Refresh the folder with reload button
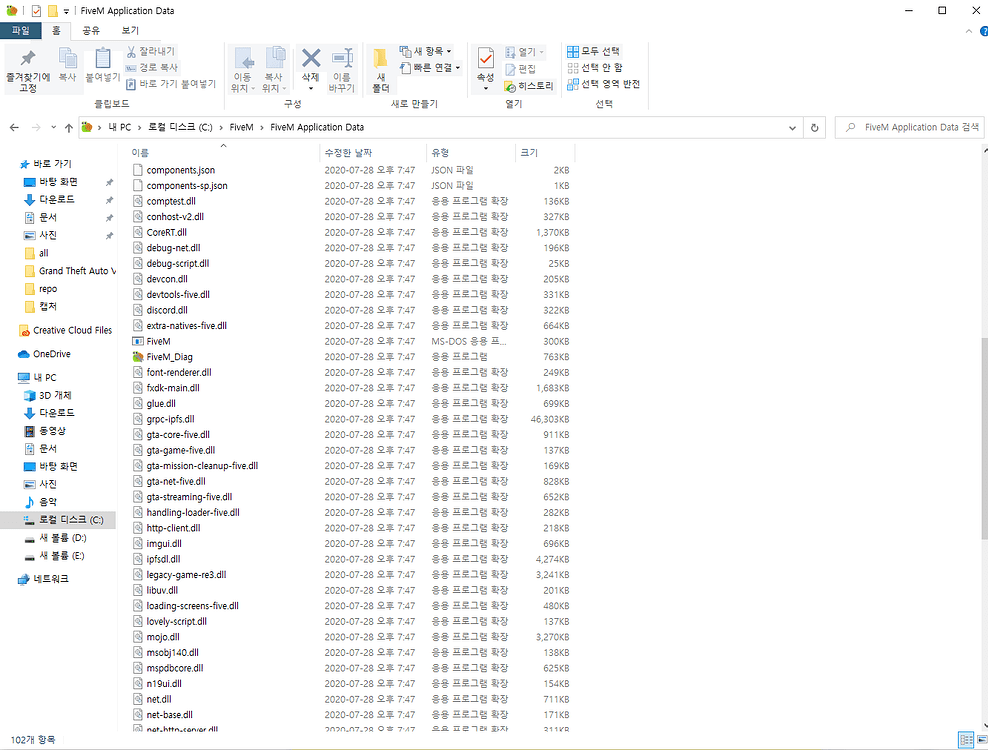The height and width of the screenshot is (750, 988). [815, 127]
